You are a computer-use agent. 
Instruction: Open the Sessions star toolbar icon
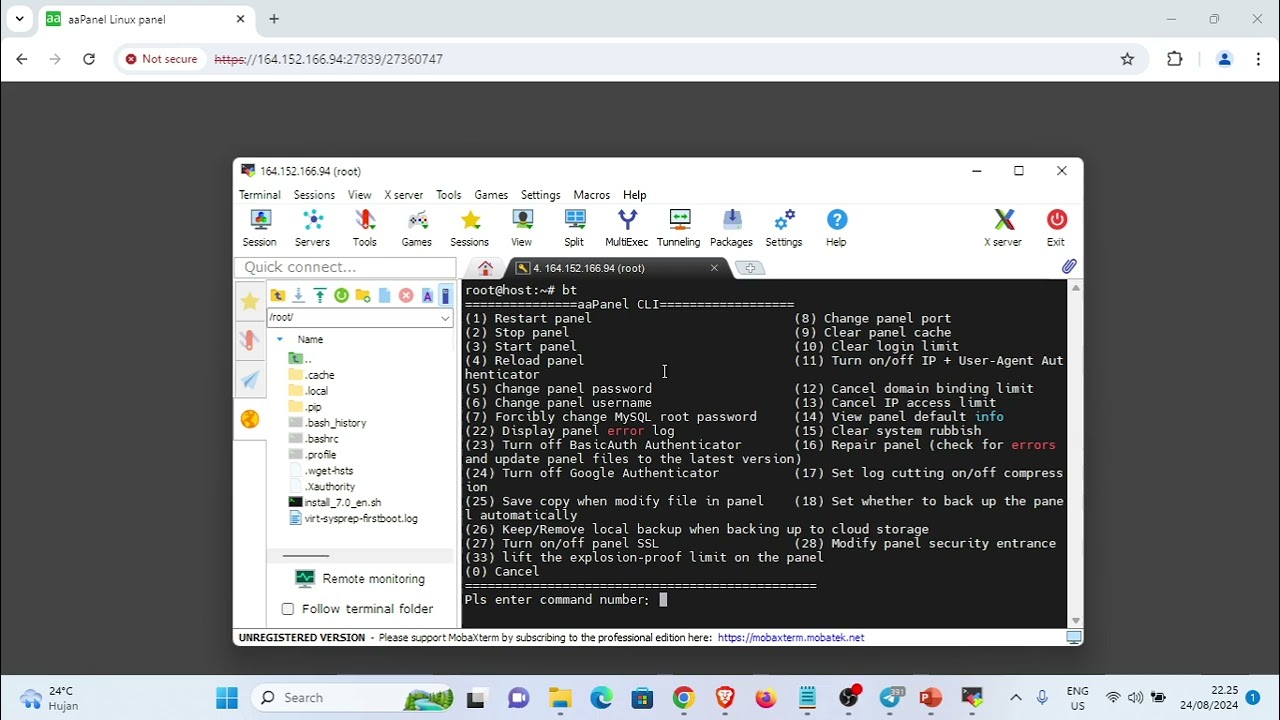pos(470,228)
